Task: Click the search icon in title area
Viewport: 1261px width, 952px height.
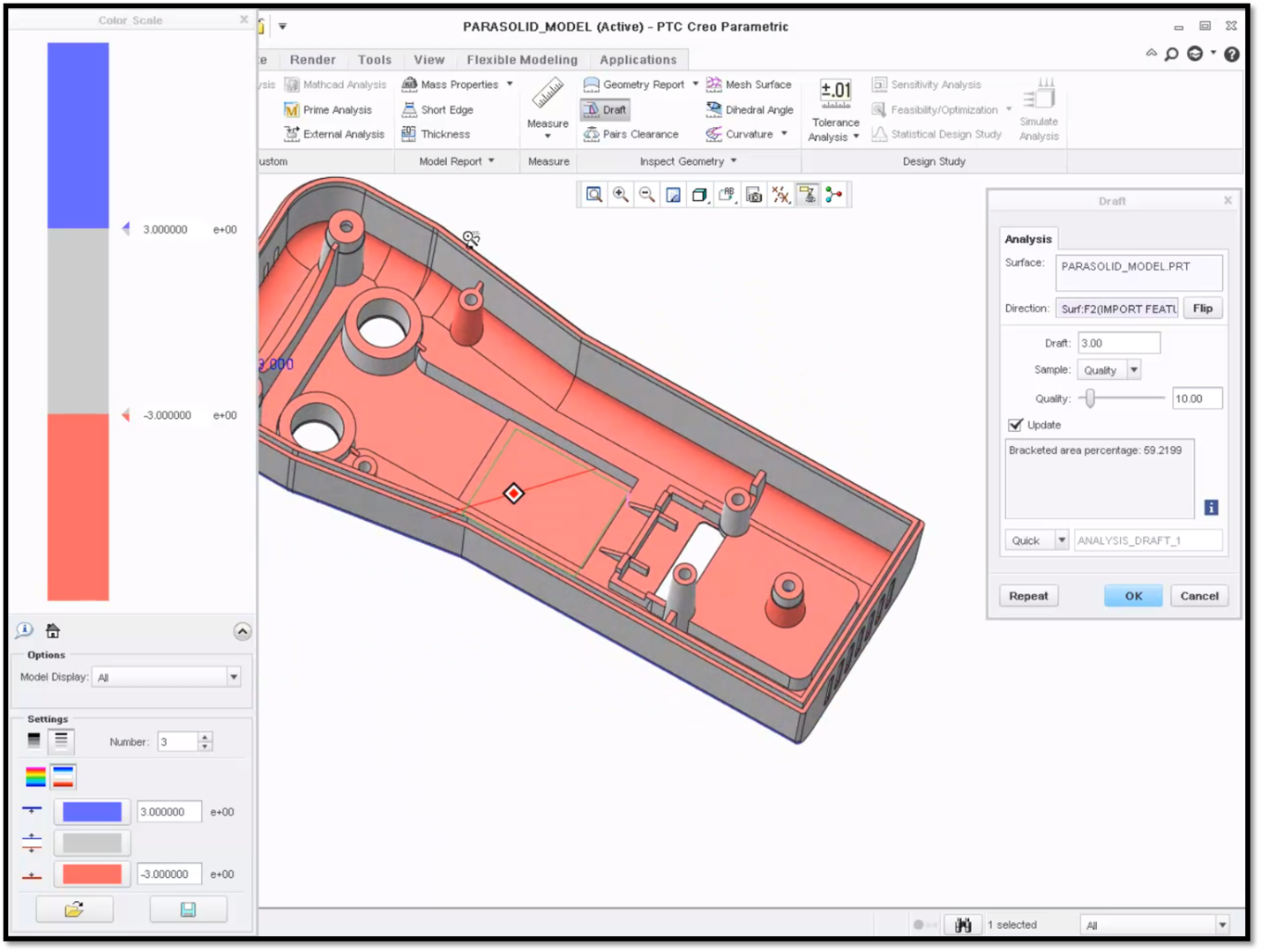Action: [x=1172, y=54]
